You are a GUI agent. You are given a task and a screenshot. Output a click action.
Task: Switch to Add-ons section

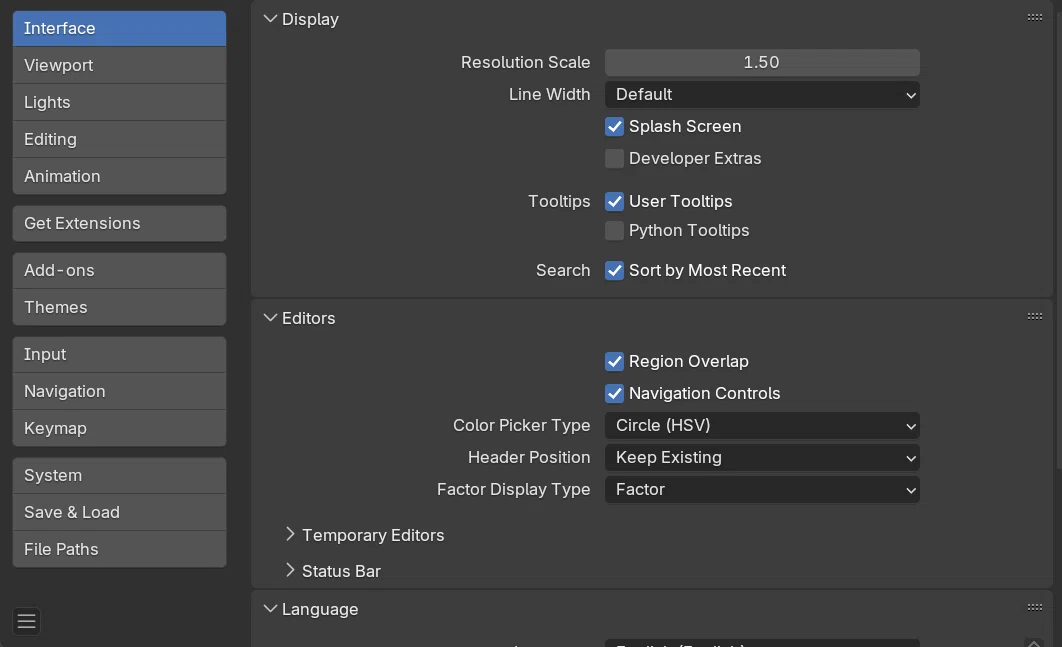coord(119,270)
